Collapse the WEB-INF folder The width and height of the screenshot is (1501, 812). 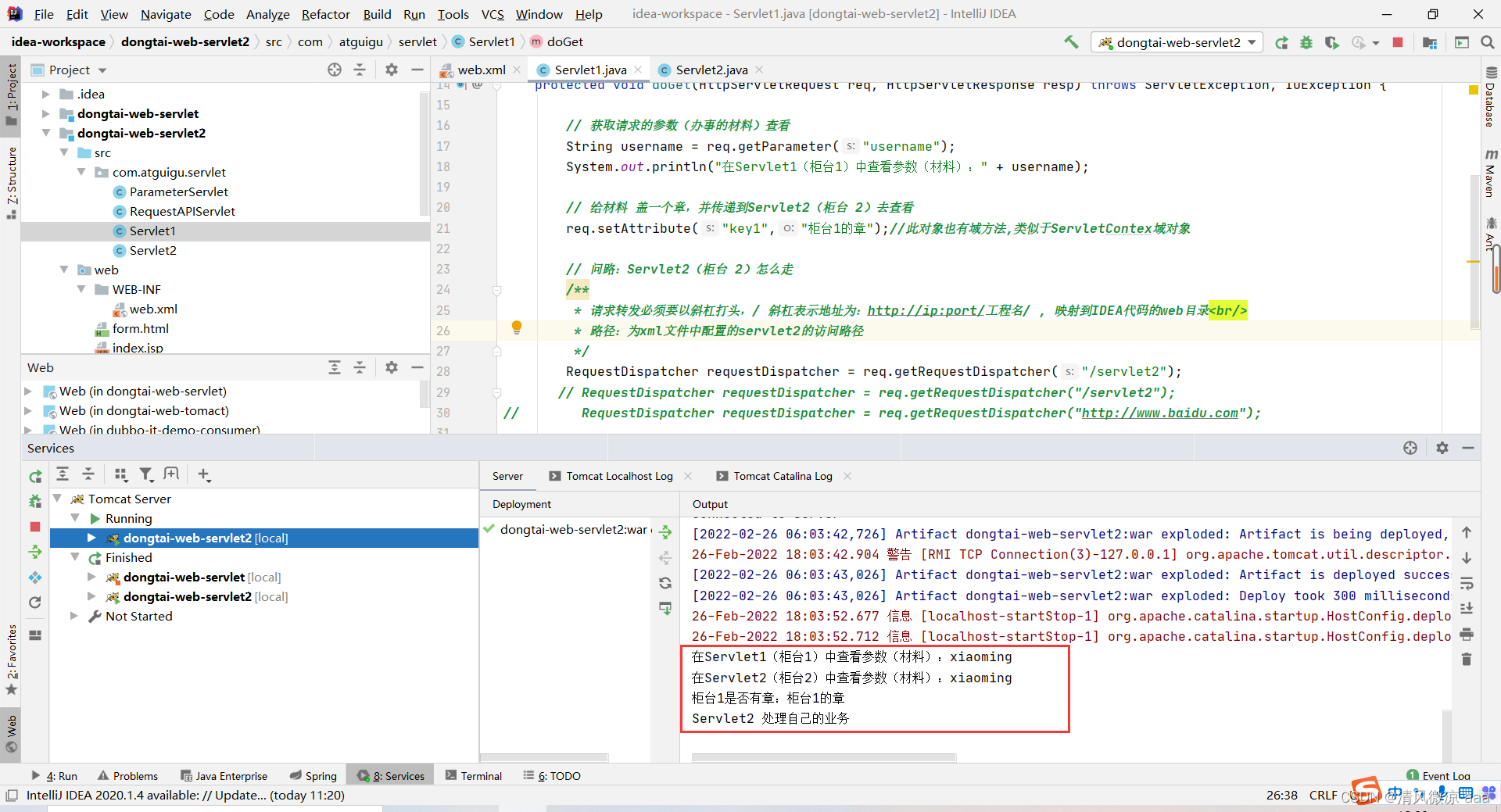pos(81,289)
